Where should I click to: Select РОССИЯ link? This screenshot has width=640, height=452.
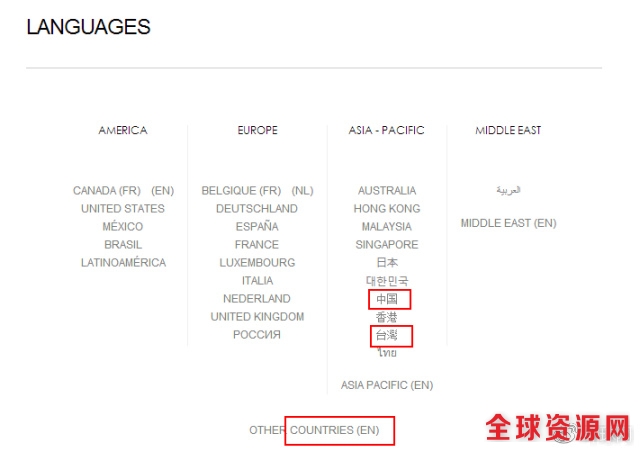point(257,334)
